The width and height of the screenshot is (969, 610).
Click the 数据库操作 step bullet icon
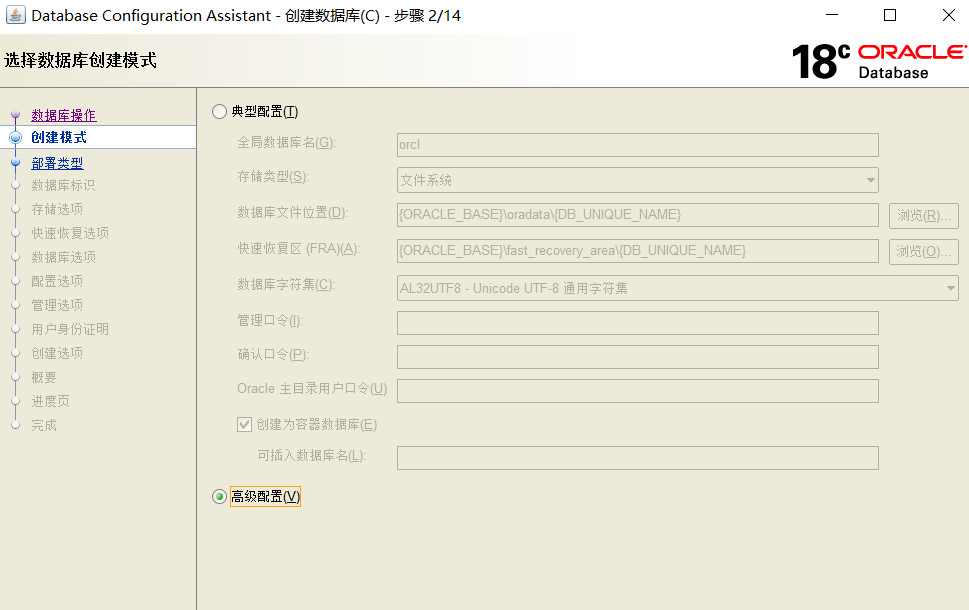15,114
